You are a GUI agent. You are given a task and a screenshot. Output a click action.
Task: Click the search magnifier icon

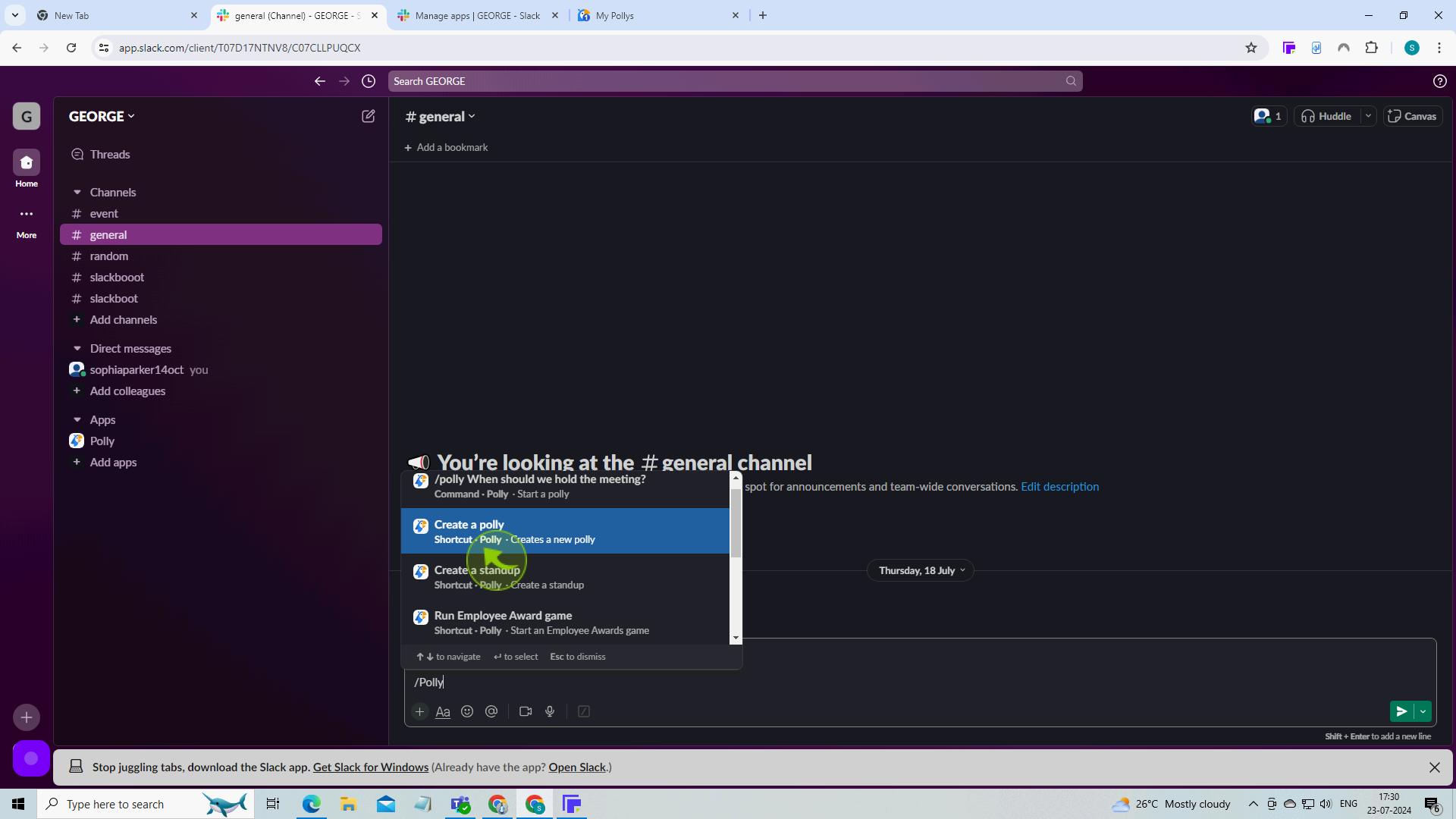pyautogui.click(x=1071, y=81)
